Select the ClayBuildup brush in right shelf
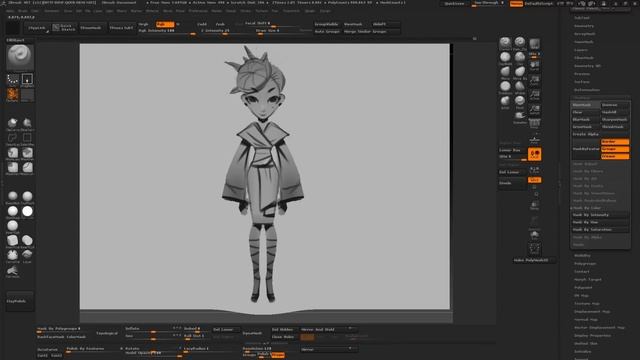Screen dimensions: 640x360 [505, 58]
